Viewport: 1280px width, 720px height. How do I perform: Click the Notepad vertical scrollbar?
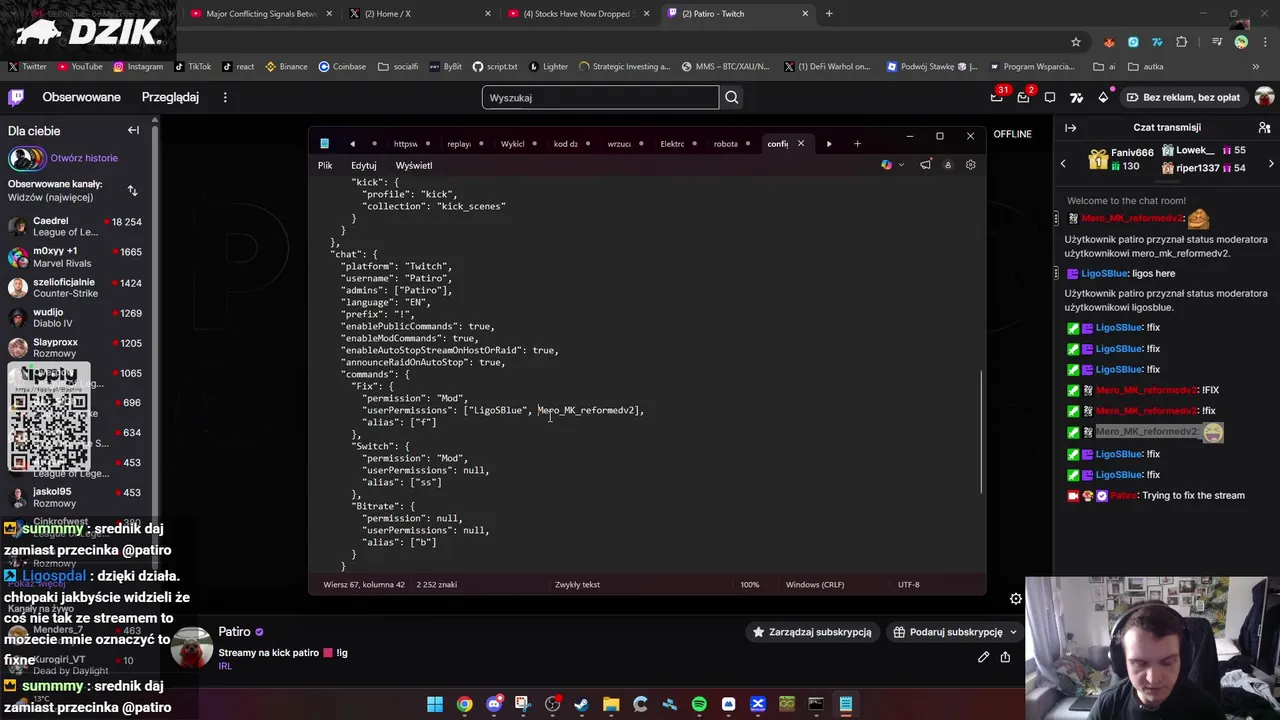click(x=981, y=431)
